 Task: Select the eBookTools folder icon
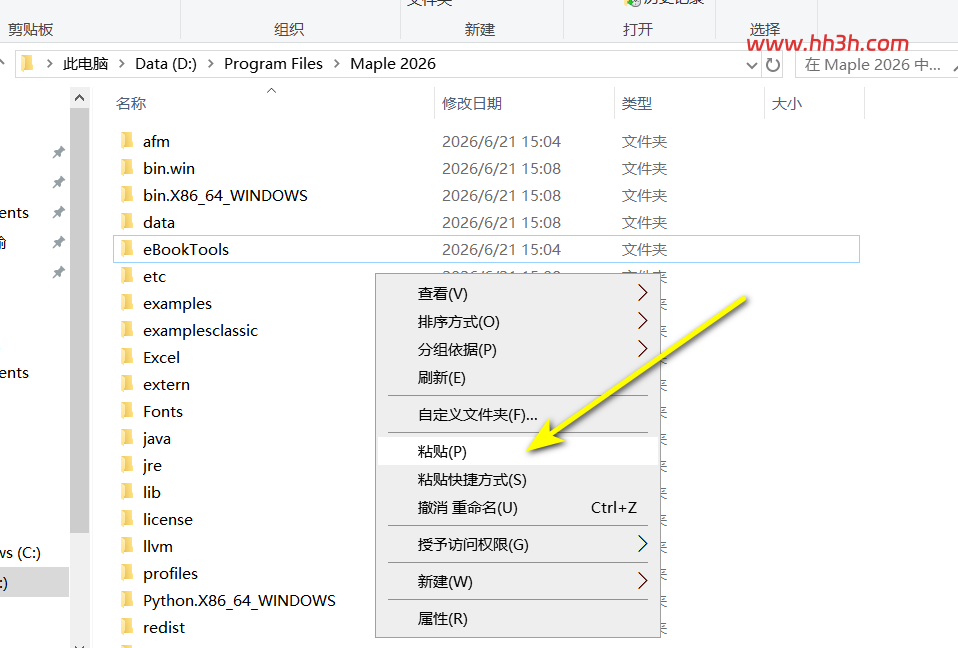[127, 249]
